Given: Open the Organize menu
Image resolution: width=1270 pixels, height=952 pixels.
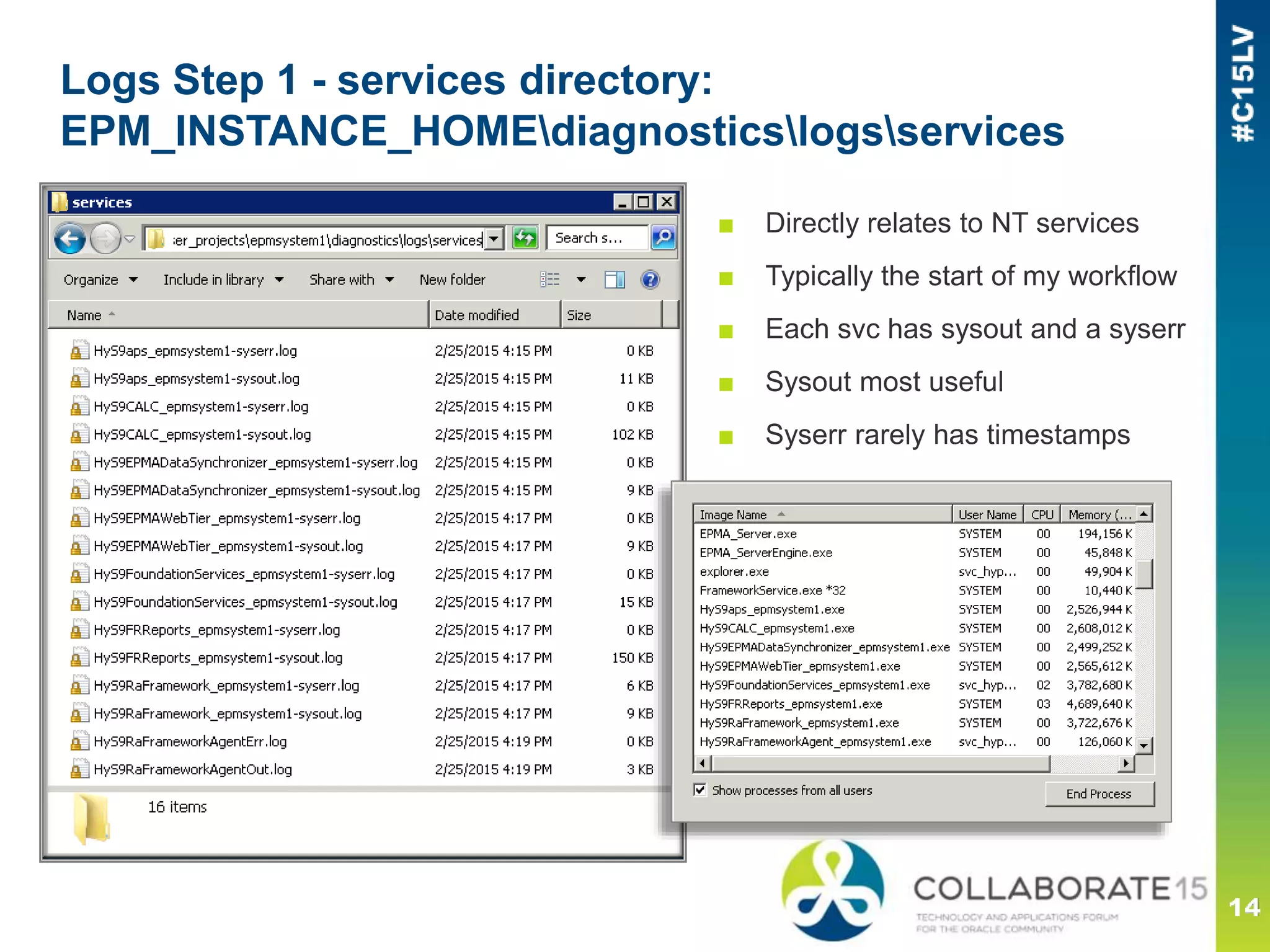Looking at the screenshot, I should click(100, 280).
